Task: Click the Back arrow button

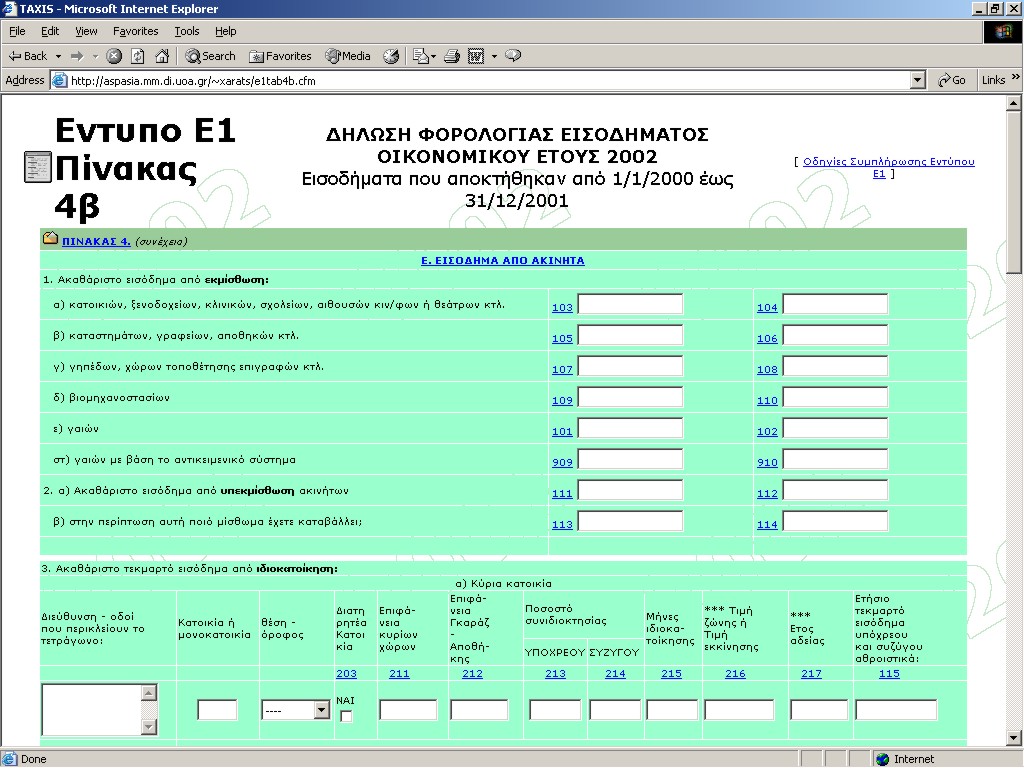Action: point(27,56)
